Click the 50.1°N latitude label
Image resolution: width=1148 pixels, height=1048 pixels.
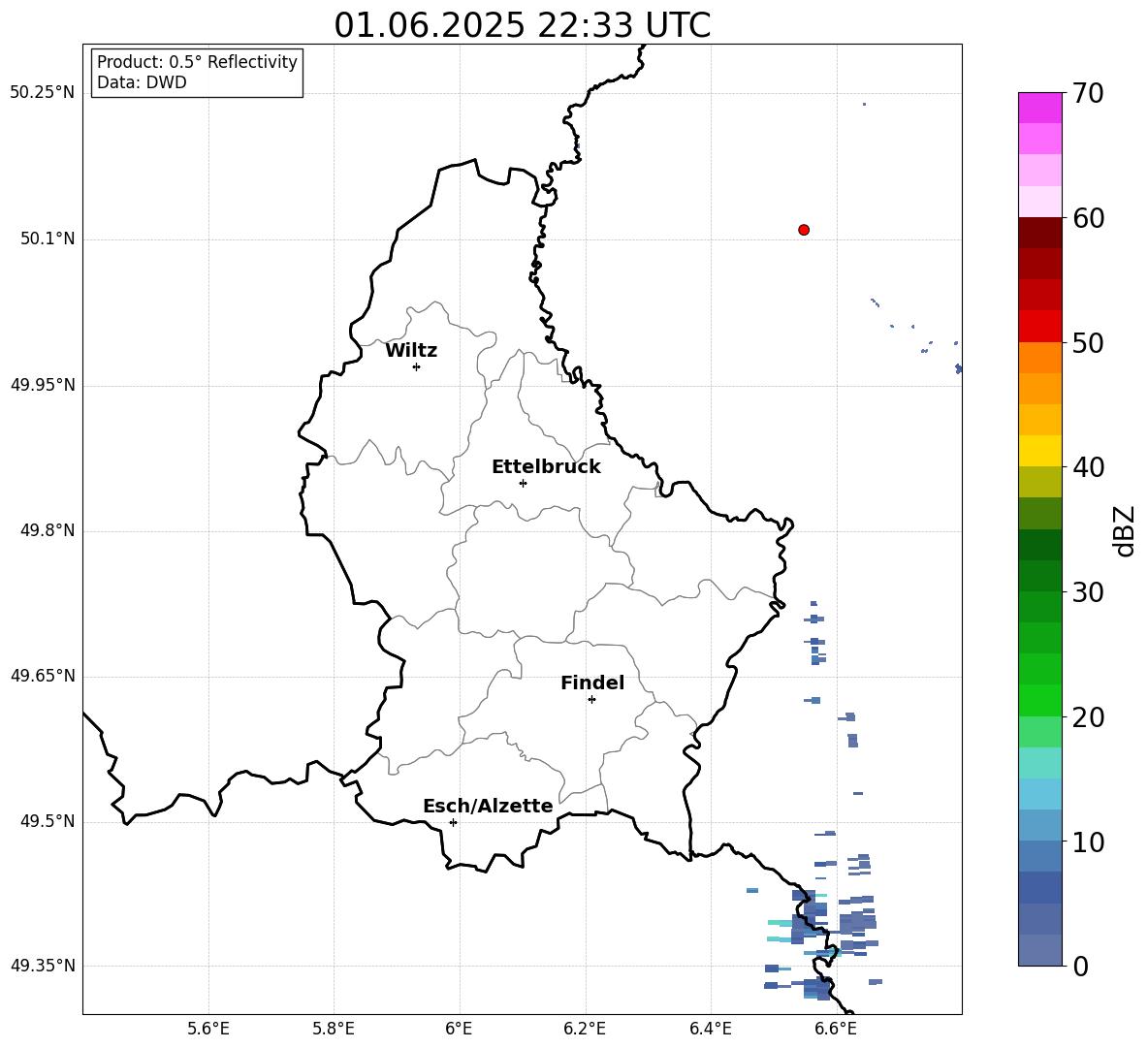coord(48,239)
